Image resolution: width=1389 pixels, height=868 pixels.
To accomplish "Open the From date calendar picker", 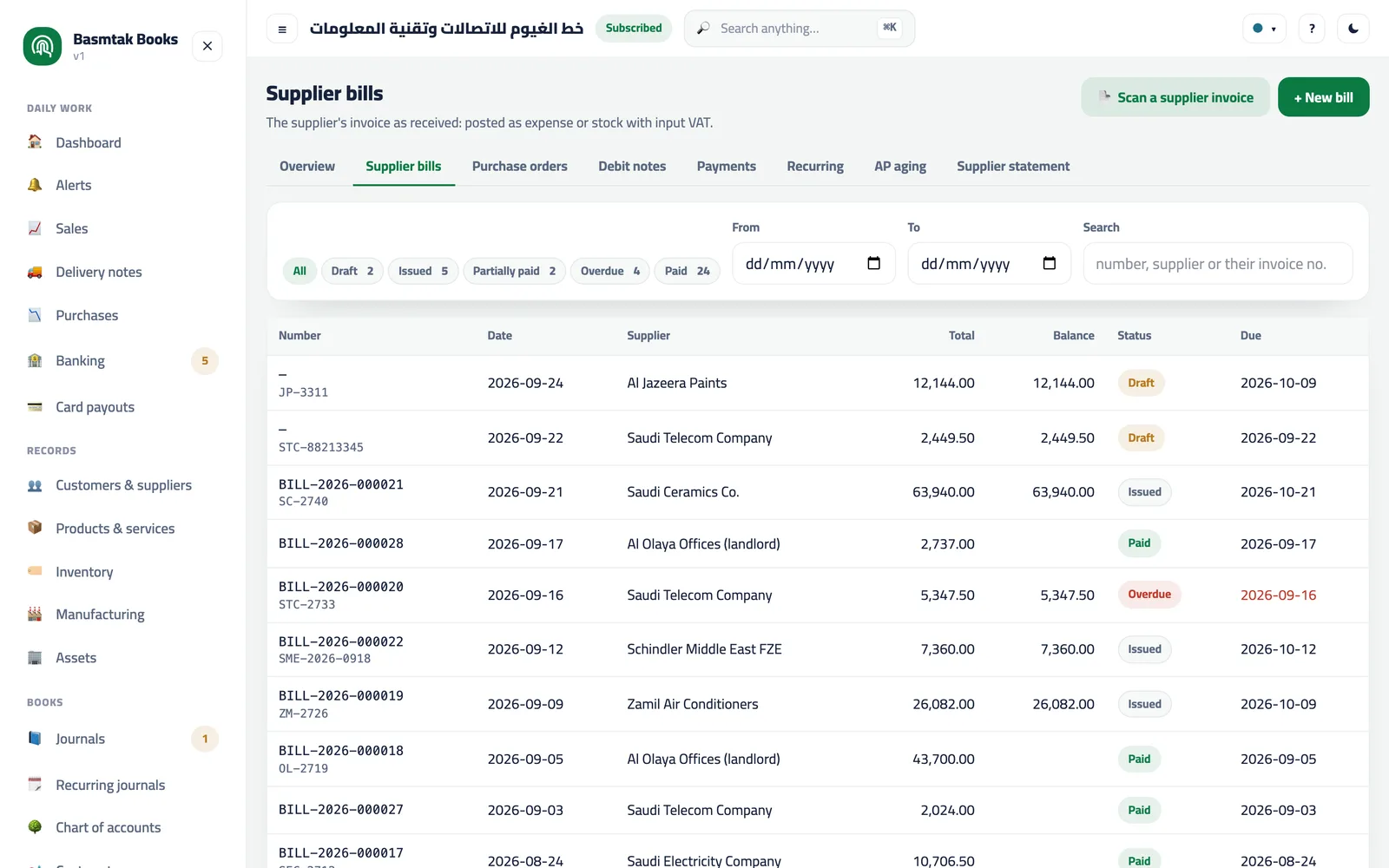I will [x=874, y=263].
